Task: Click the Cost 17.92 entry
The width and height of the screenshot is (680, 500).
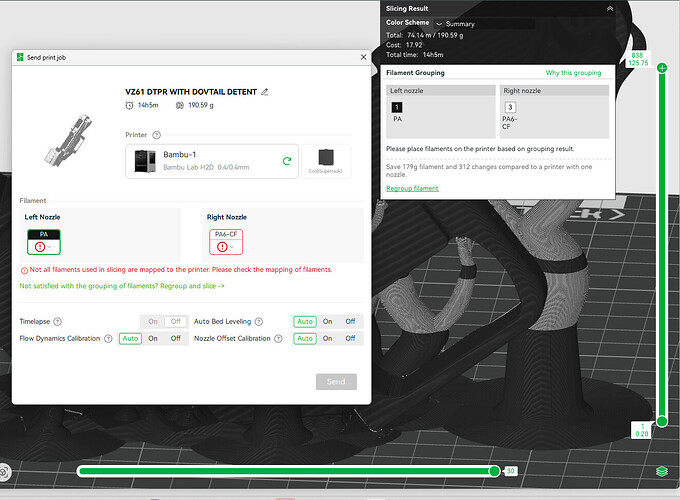Action: click(404, 45)
